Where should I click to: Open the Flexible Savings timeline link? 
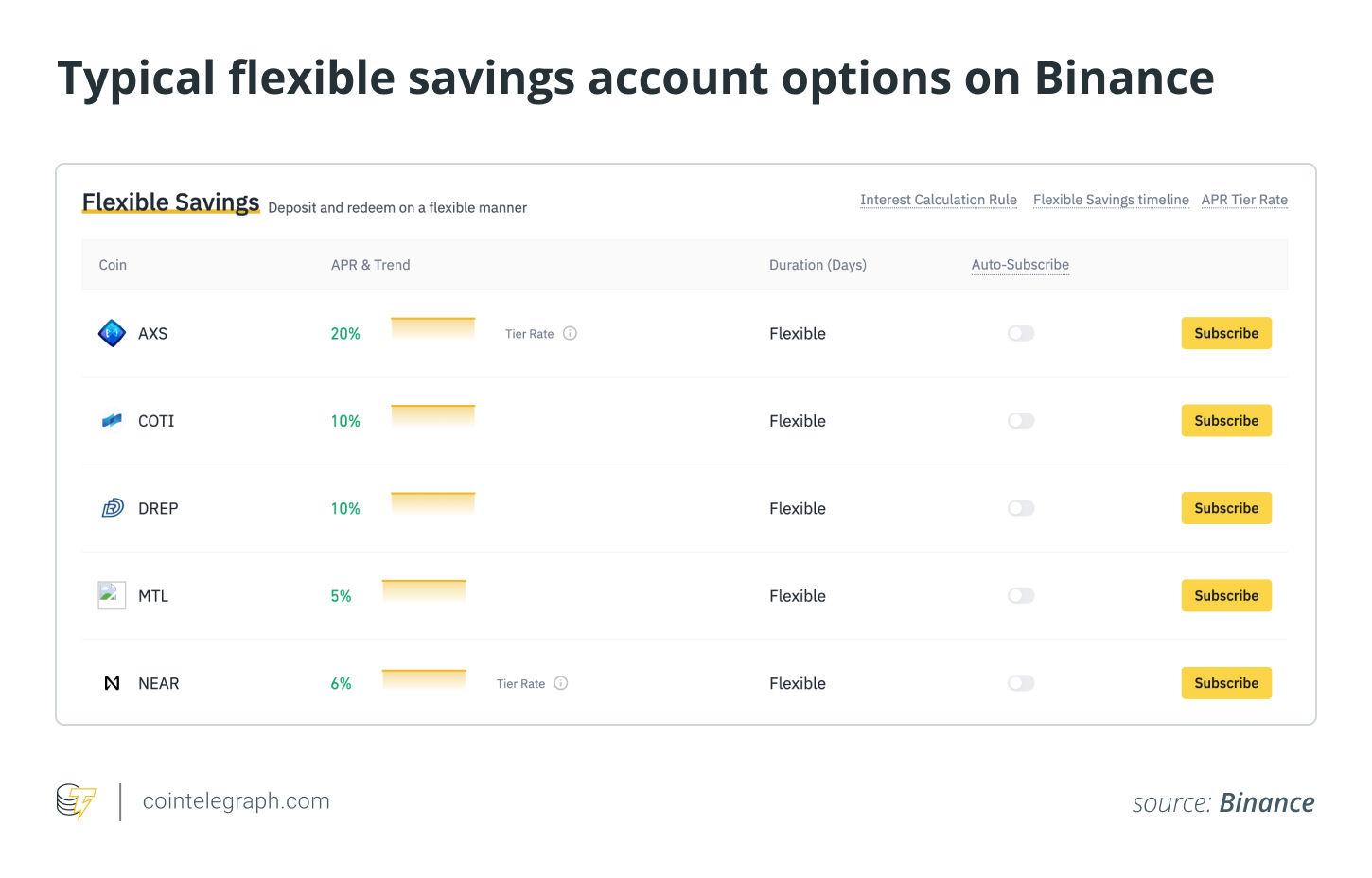coord(1111,200)
